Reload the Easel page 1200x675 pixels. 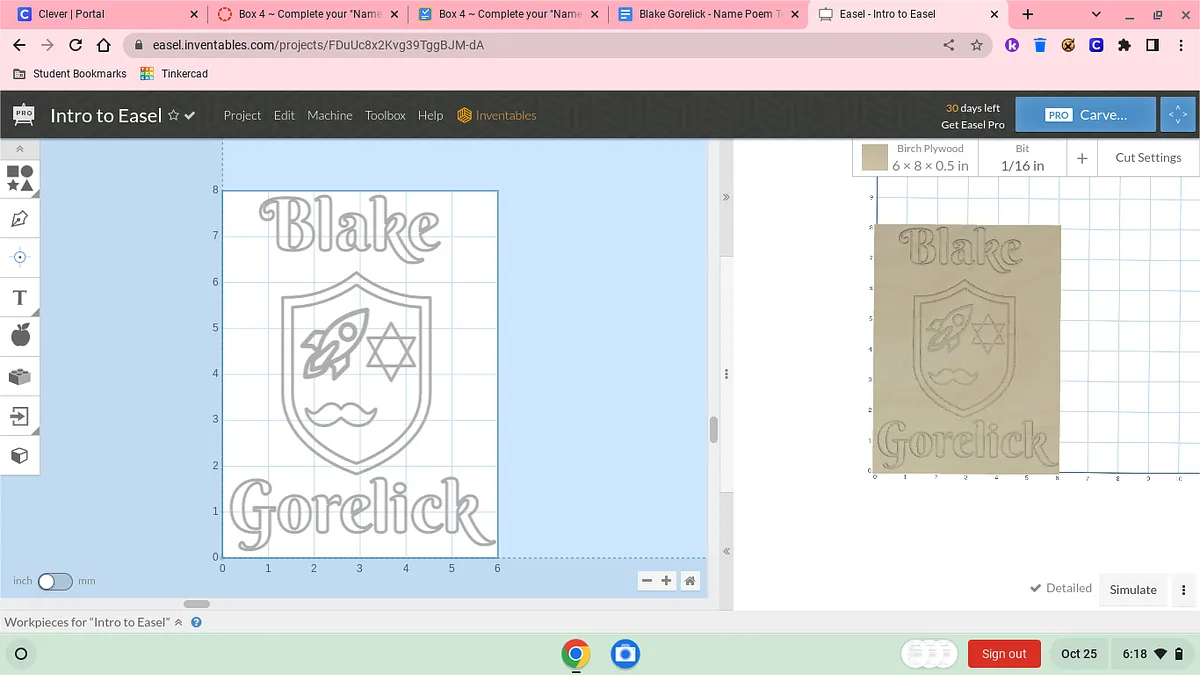point(75,45)
